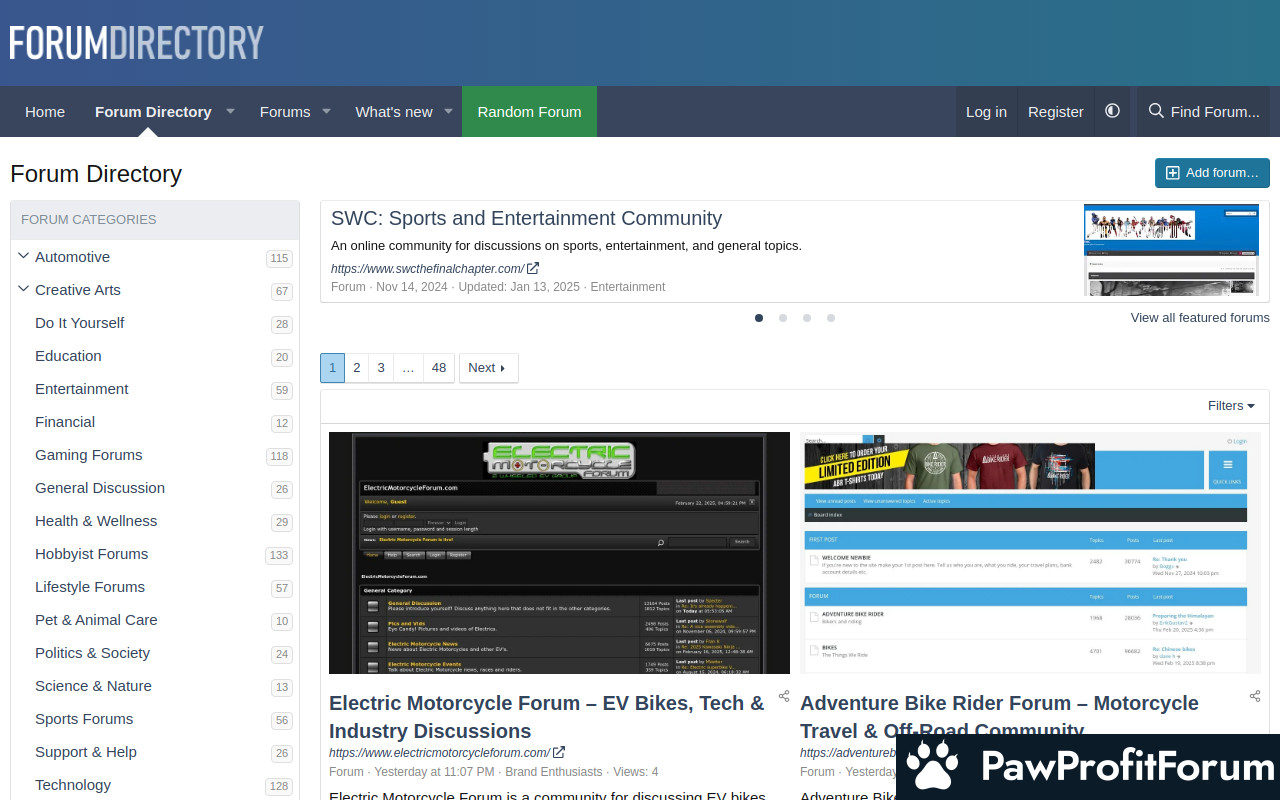Viewport: 1280px width, 800px height.
Task: Select Pet & Animal Care category
Action: coord(96,619)
